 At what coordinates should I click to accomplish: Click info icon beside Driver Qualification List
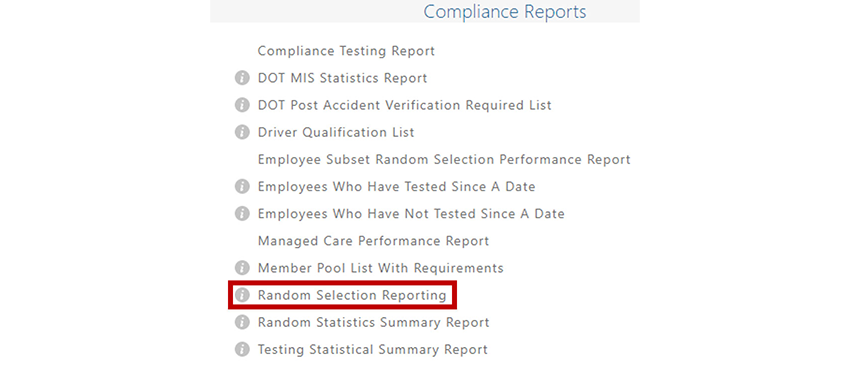(242, 132)
